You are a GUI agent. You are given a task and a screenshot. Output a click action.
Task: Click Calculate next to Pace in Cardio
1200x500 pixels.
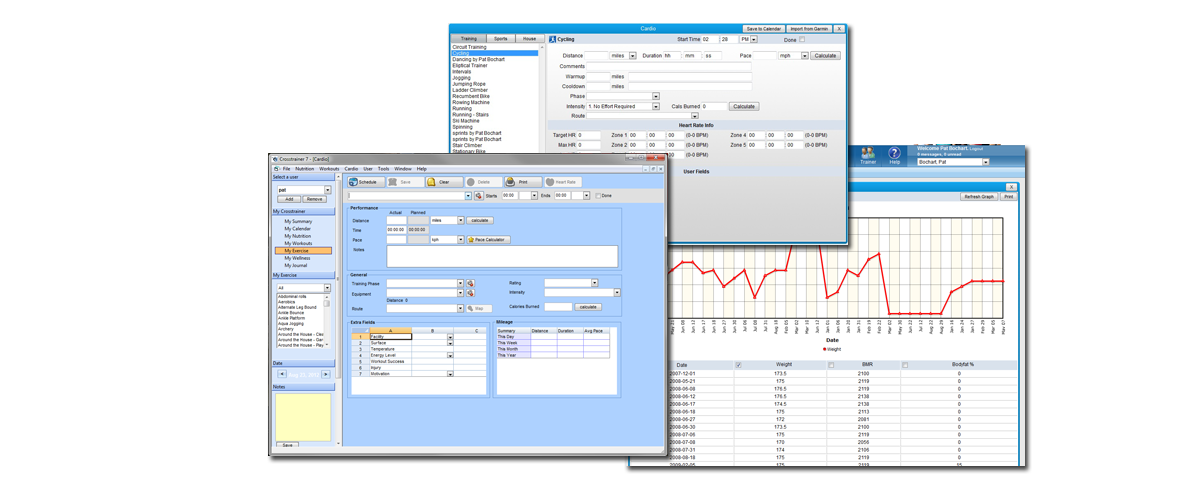pos(825,55)
